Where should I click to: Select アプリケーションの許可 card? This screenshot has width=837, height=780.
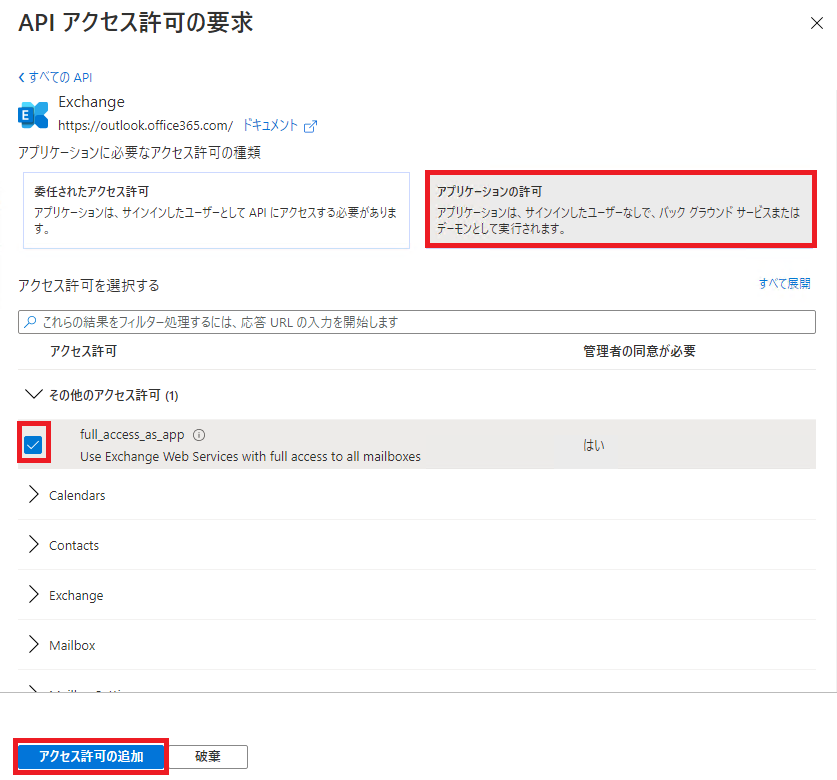[x=620, y=209]
